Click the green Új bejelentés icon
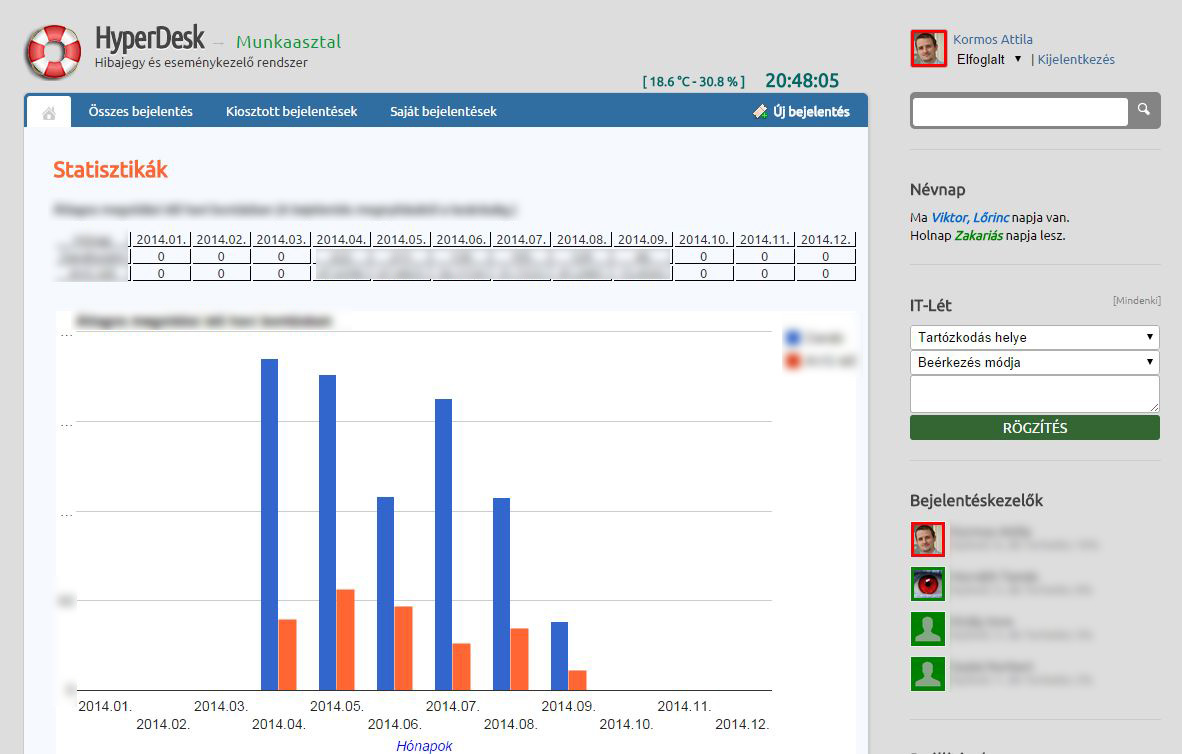Screen dimensions: 1182x754 (760, 112)
